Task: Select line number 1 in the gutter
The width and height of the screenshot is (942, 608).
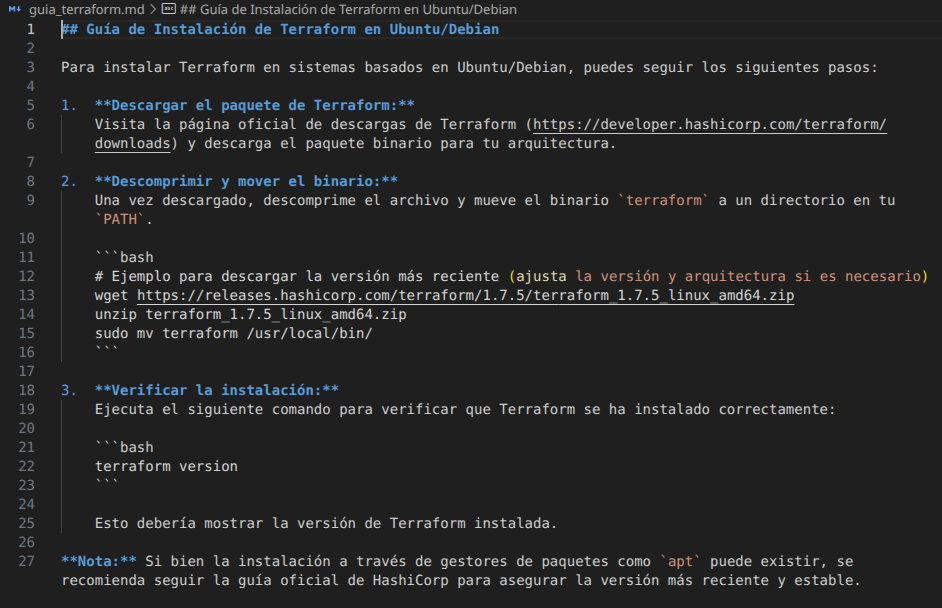Action: click(x=32, y=28)
